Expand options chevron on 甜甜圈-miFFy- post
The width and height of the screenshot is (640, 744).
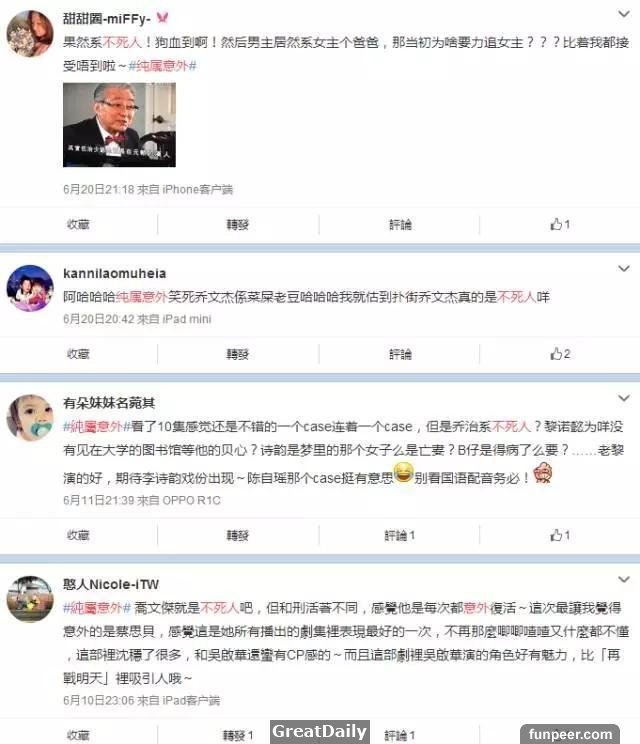tap(624, 14)
